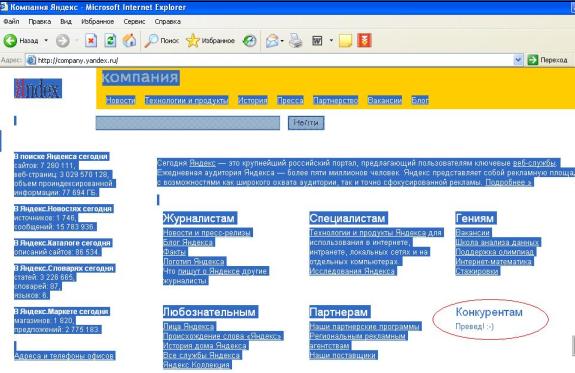Click the Переход go button
The image size is (575, 373).
click(547, 60)
